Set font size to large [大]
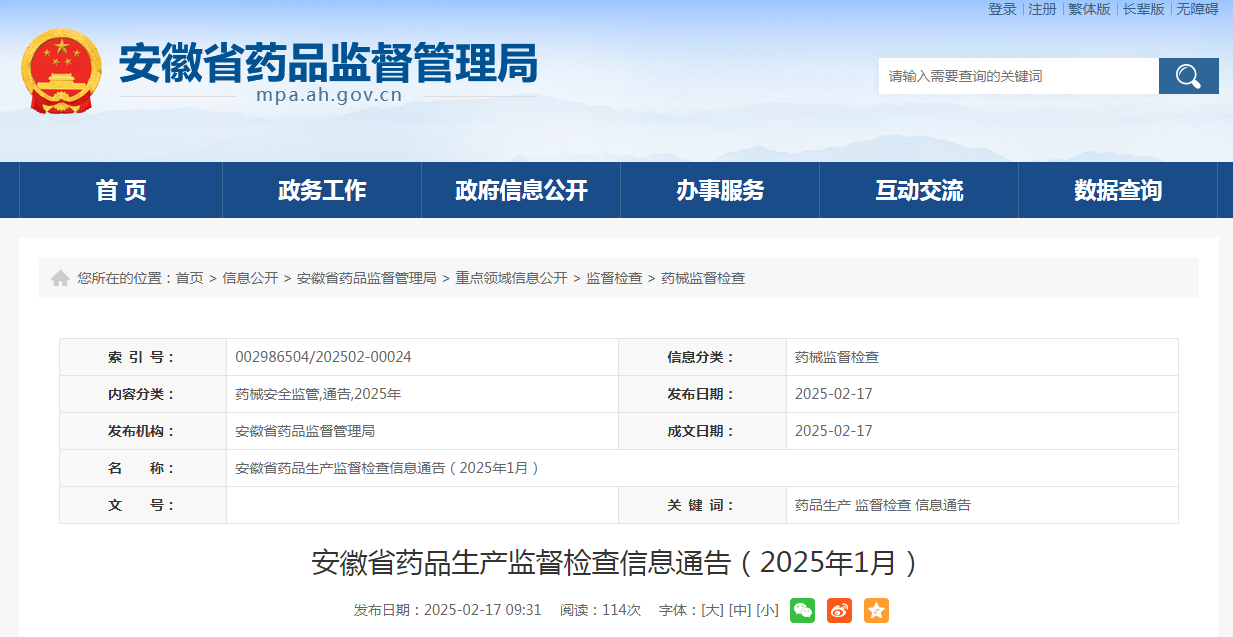Viewport: 1233px width, 637px height. [712, 610]
